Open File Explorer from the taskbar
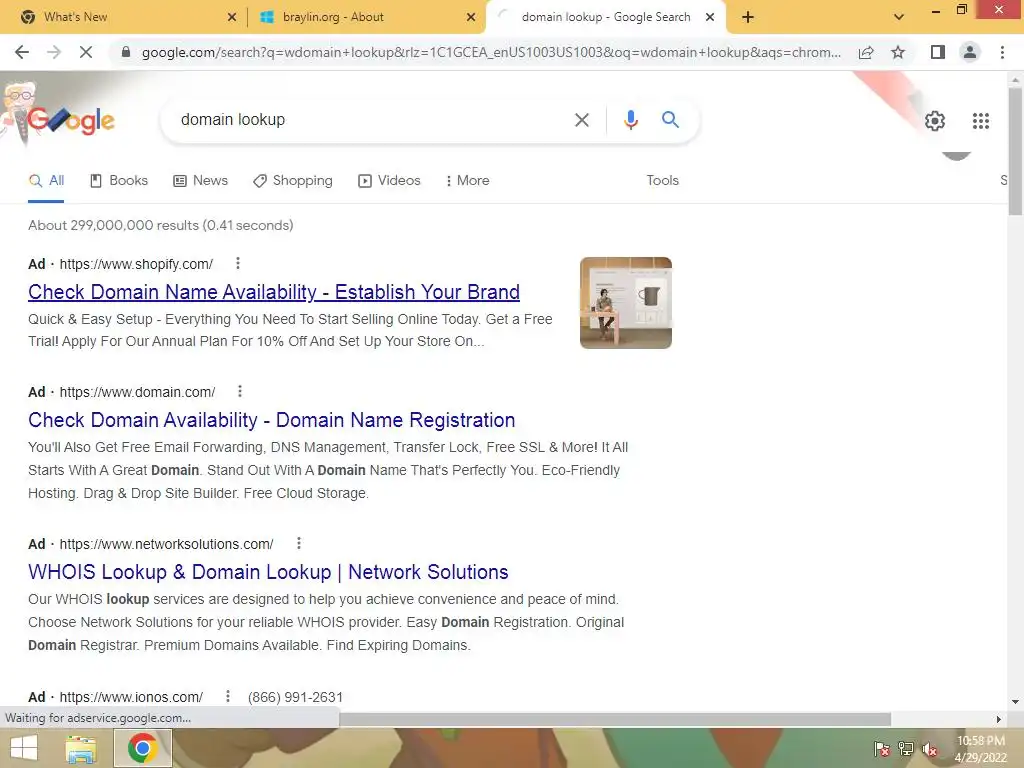1024x768 pixels. click(81, 748)
